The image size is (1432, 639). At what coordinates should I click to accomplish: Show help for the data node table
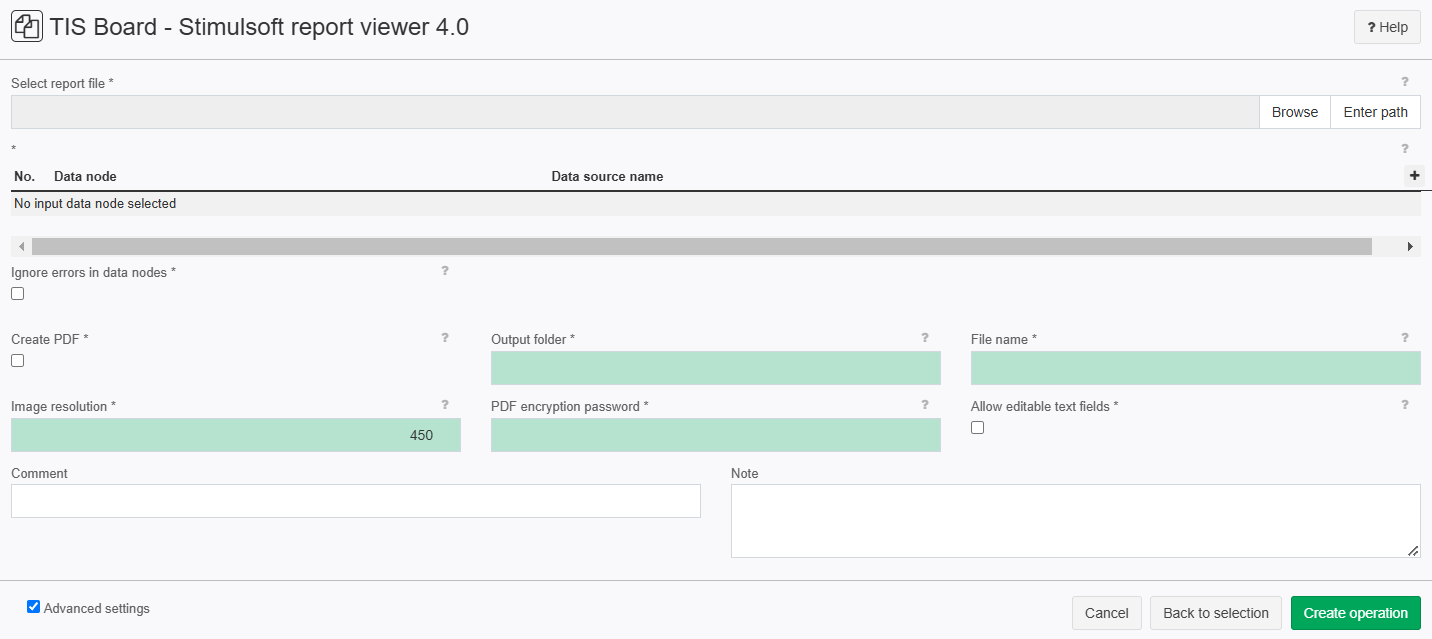1404,148
